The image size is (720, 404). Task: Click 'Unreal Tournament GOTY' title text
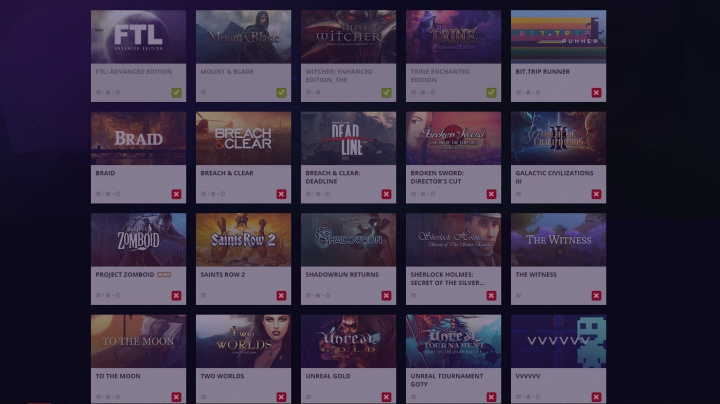click(447, 380)
